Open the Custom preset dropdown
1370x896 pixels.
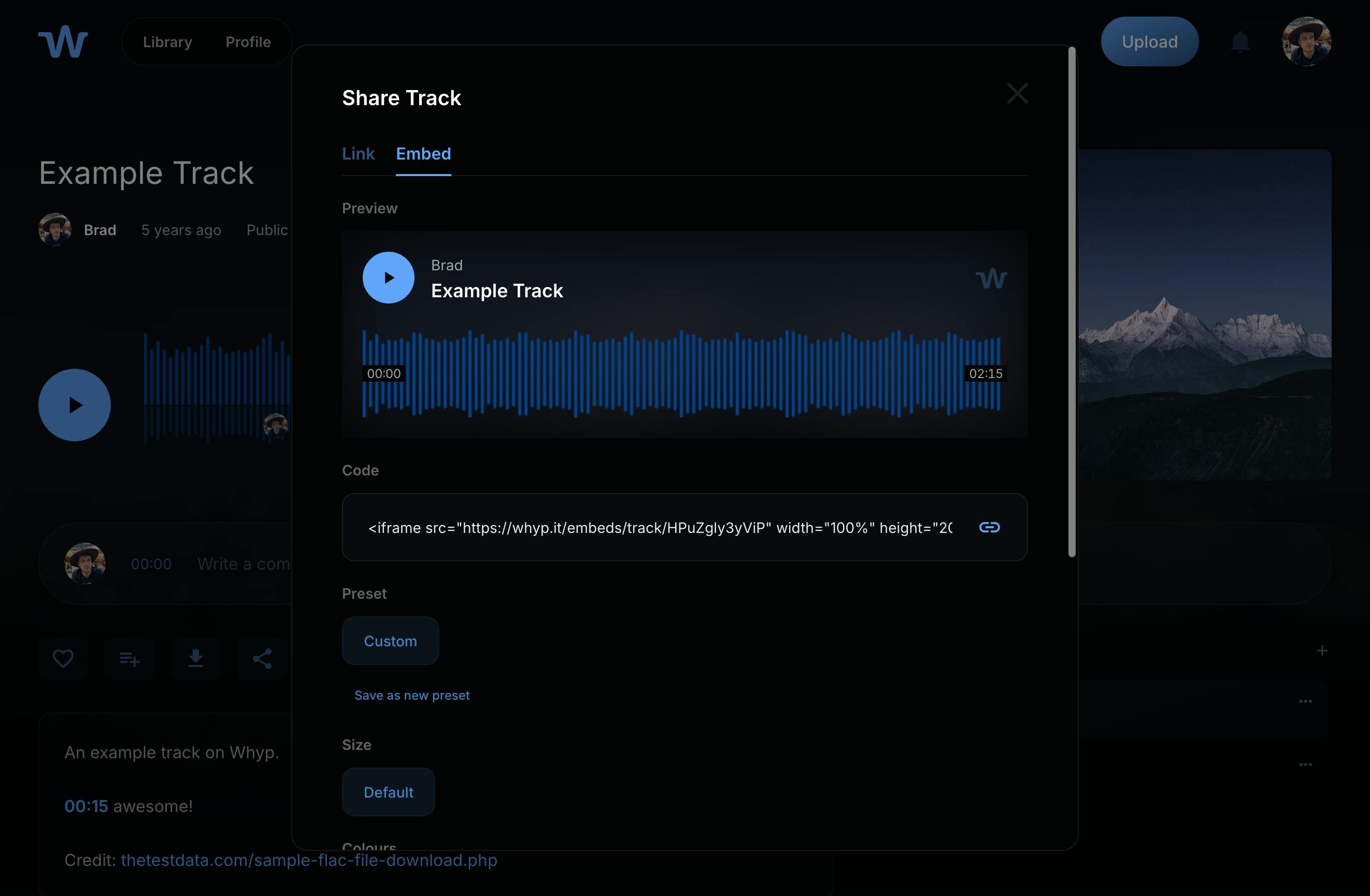click(390, 641)
